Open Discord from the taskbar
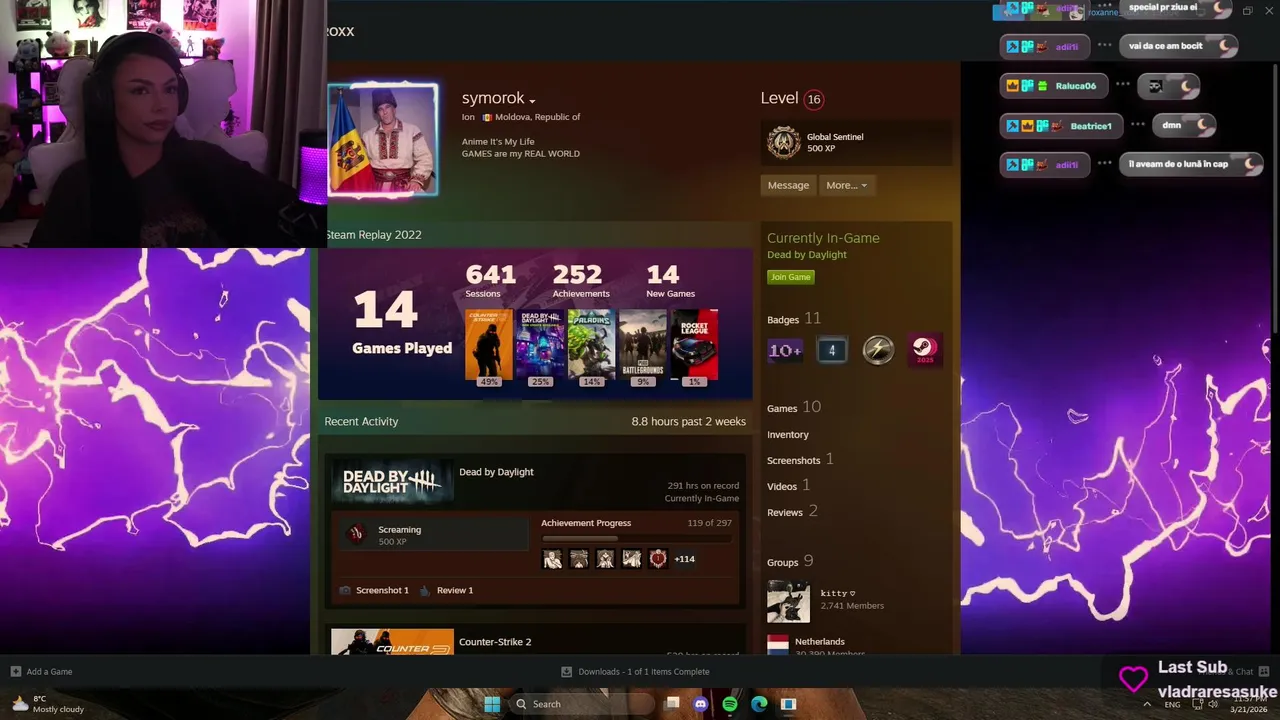Screen dimensions: 1280x720 (x=701, y=704)
